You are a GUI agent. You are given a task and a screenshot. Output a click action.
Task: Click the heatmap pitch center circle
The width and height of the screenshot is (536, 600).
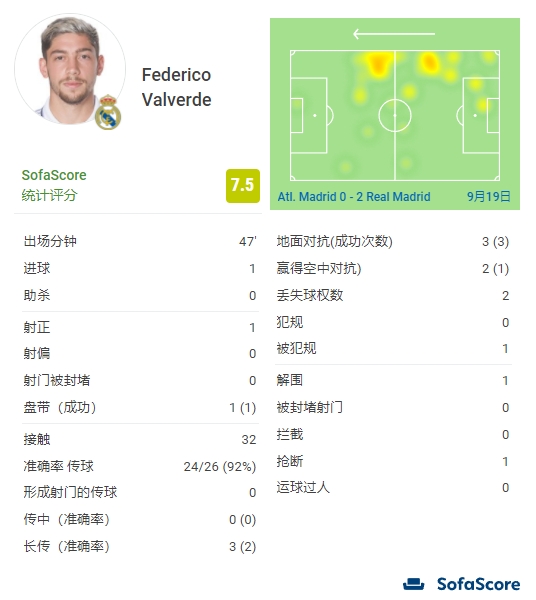click(x=395, y=115)
